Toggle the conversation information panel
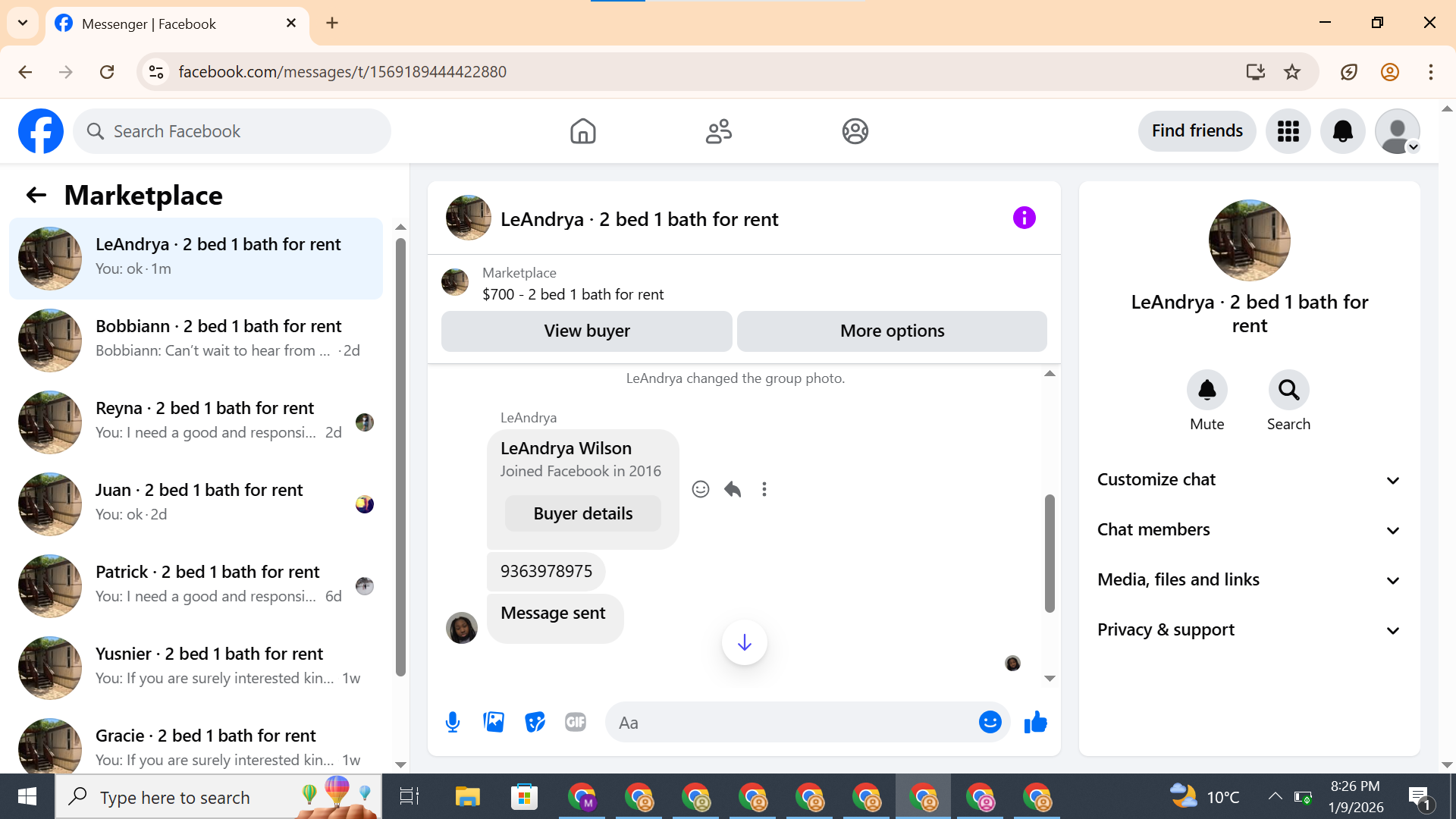Image resolution: width=1456 pixels, height=819 pixels. click(x=1024, y=218)
